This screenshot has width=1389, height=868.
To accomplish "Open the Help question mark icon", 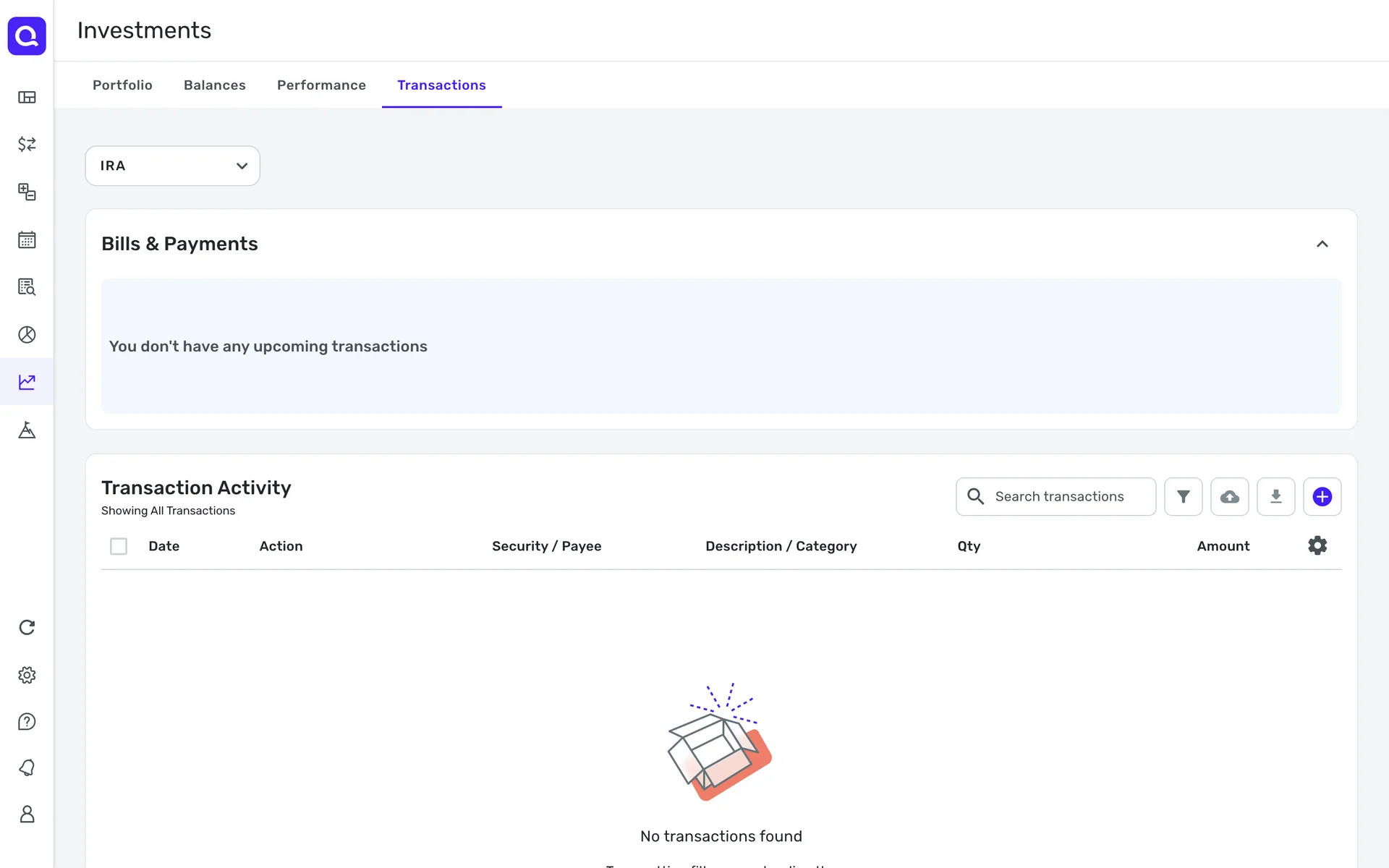I will pos(27,721).
